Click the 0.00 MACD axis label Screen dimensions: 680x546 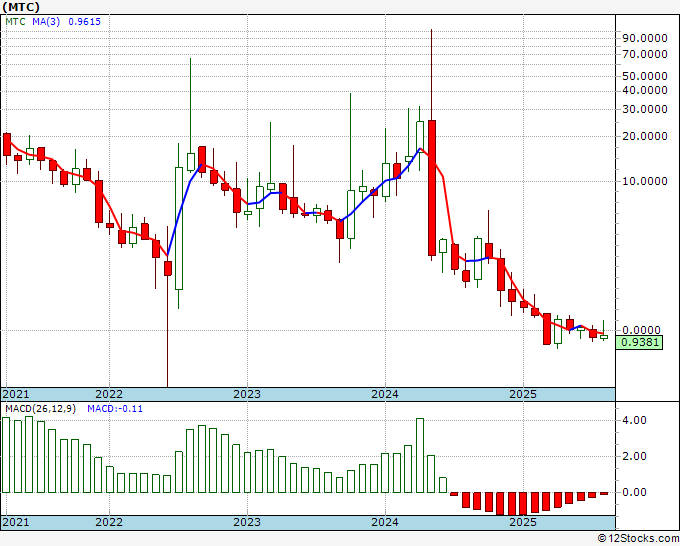point(634,492)
